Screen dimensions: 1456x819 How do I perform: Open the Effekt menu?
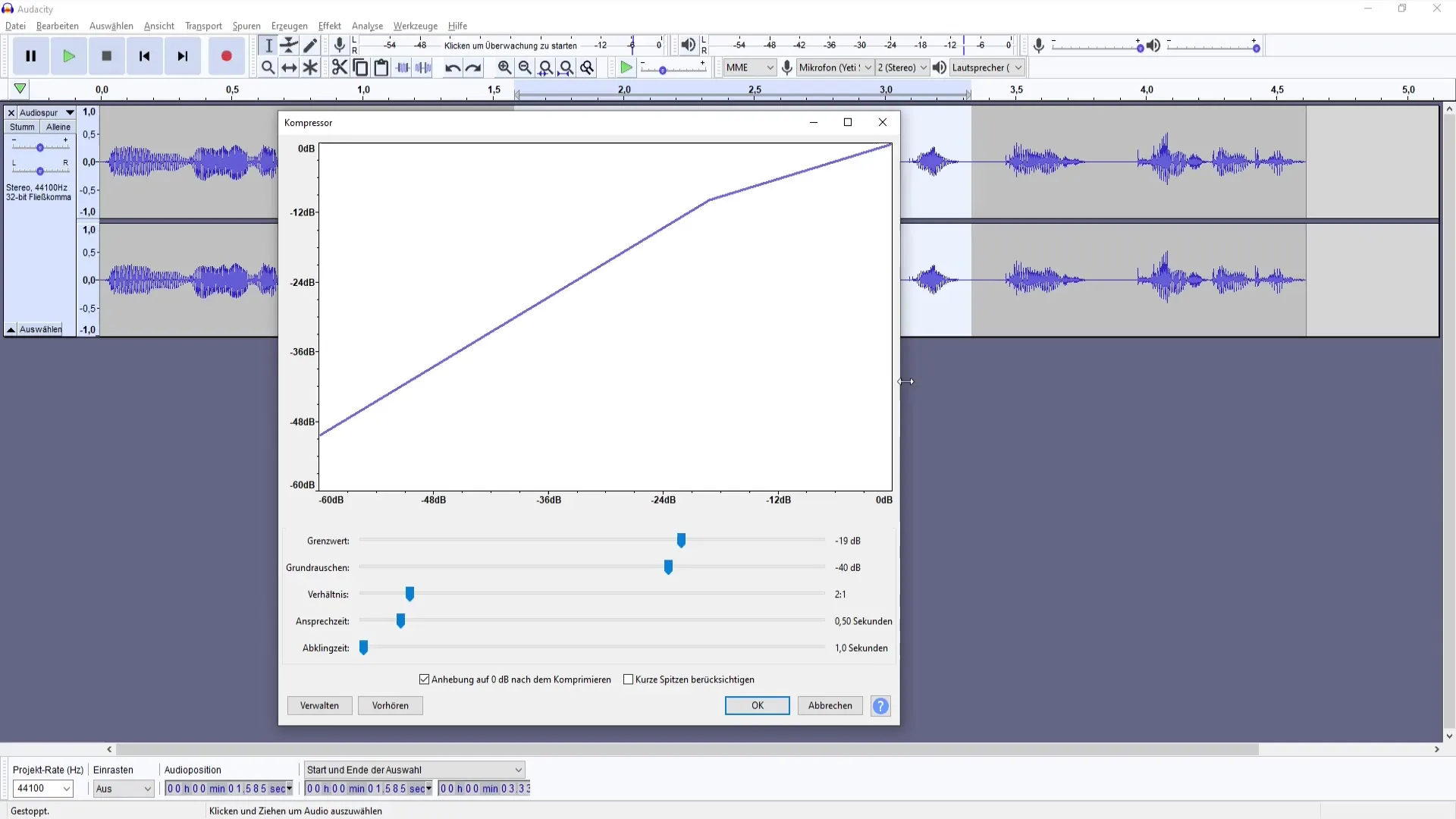(x=329, y=26)
